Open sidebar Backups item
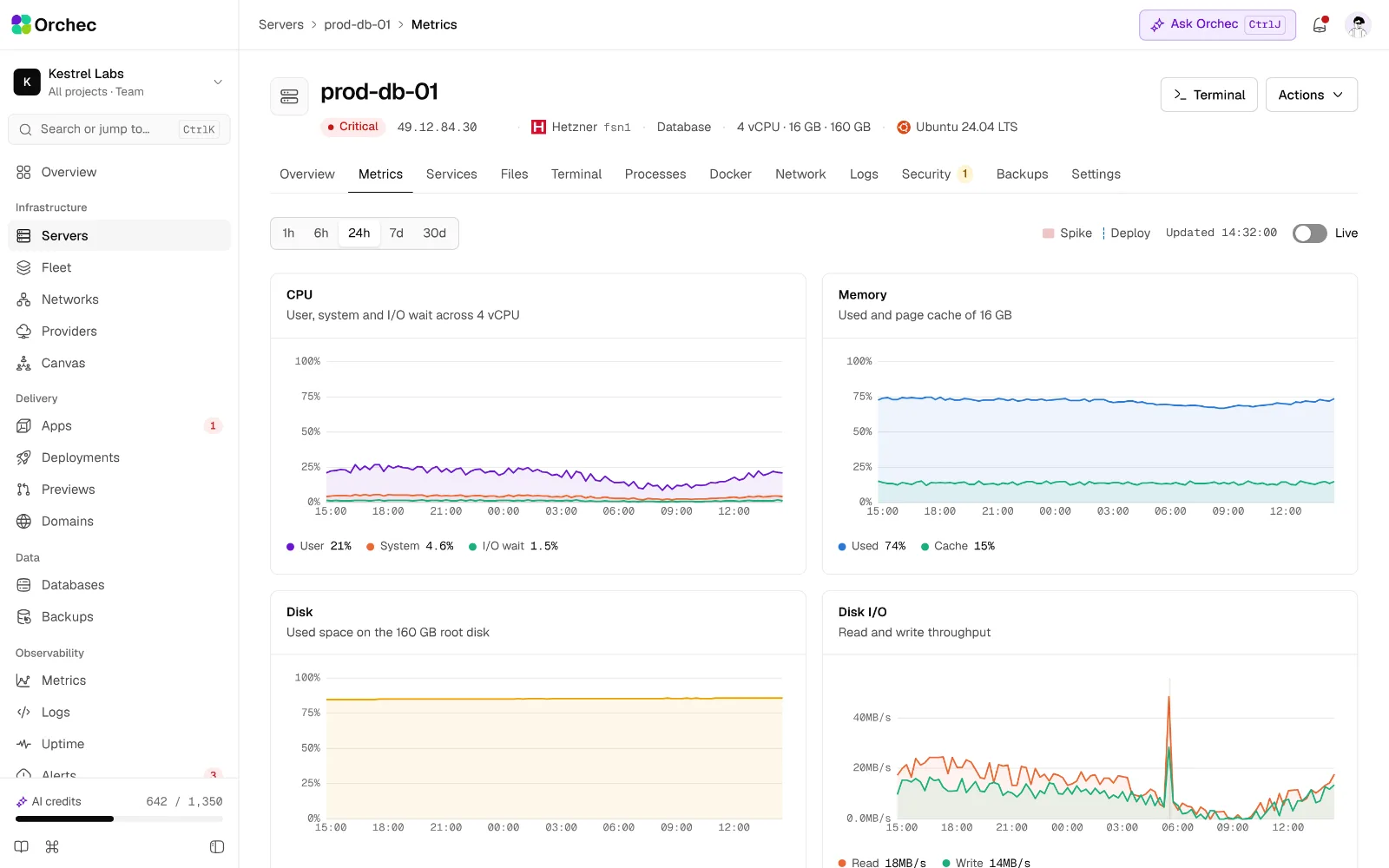Image resolution: width=1389 pixels, height=868 pixels. click(119, 617)
